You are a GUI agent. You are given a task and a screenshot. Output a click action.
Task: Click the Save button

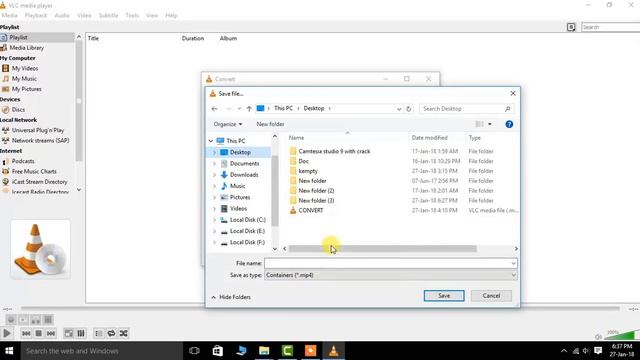tap(444, 296)
